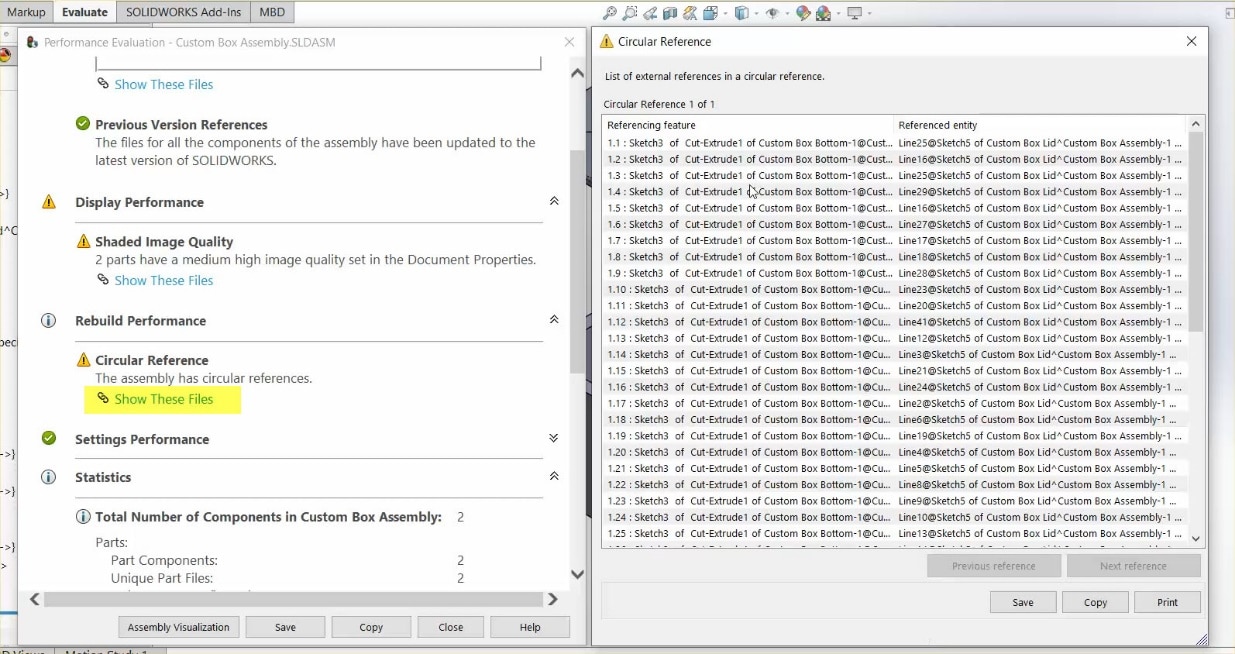Click scroll up arrow in Circular Reference list
1235x654 pixels.
(1196, 123)
